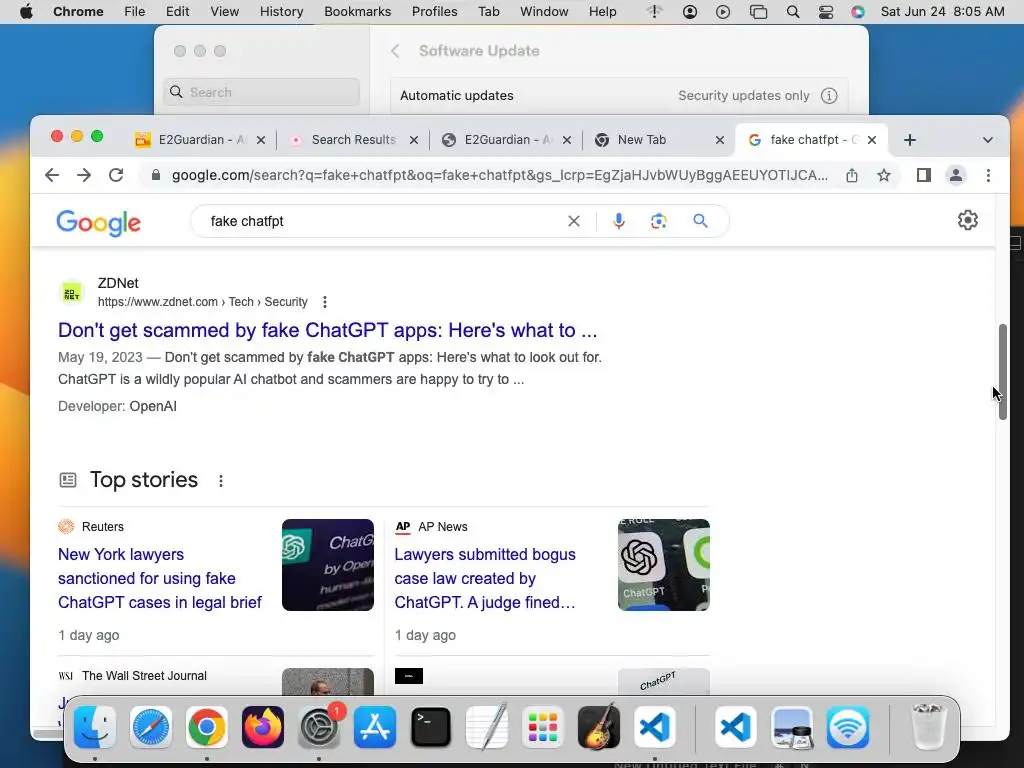Start Google voice search microphone
This screenshot has width=1024, height=768.
pyautogui.click(x=618, y=221)
